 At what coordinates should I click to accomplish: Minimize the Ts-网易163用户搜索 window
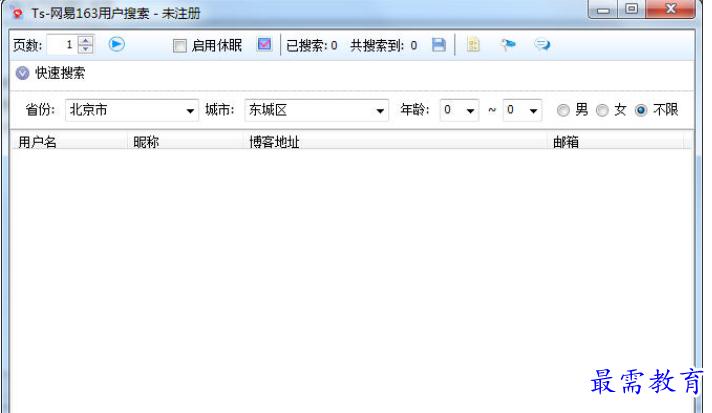[x=603, y=10]
